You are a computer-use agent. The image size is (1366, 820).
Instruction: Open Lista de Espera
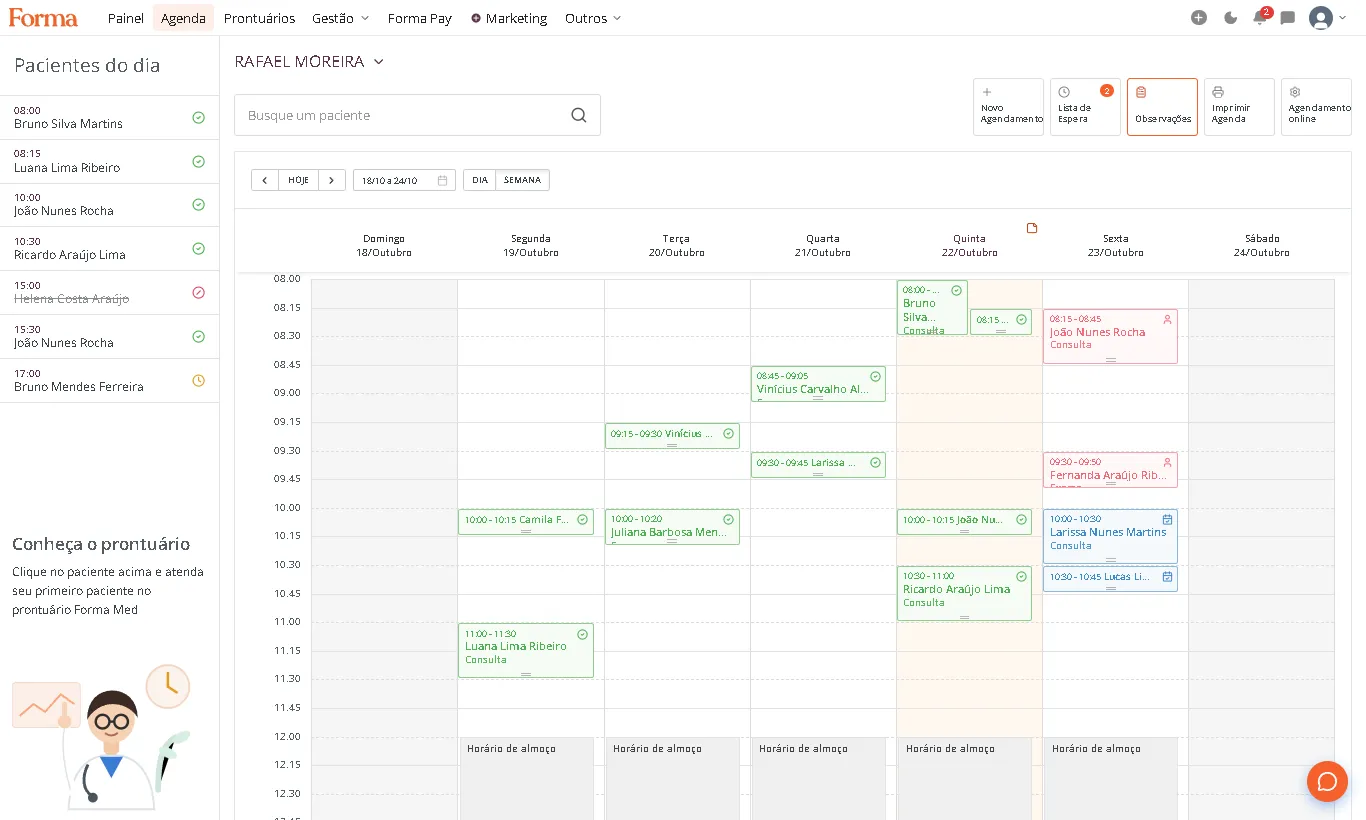[x=1085, y=107]
